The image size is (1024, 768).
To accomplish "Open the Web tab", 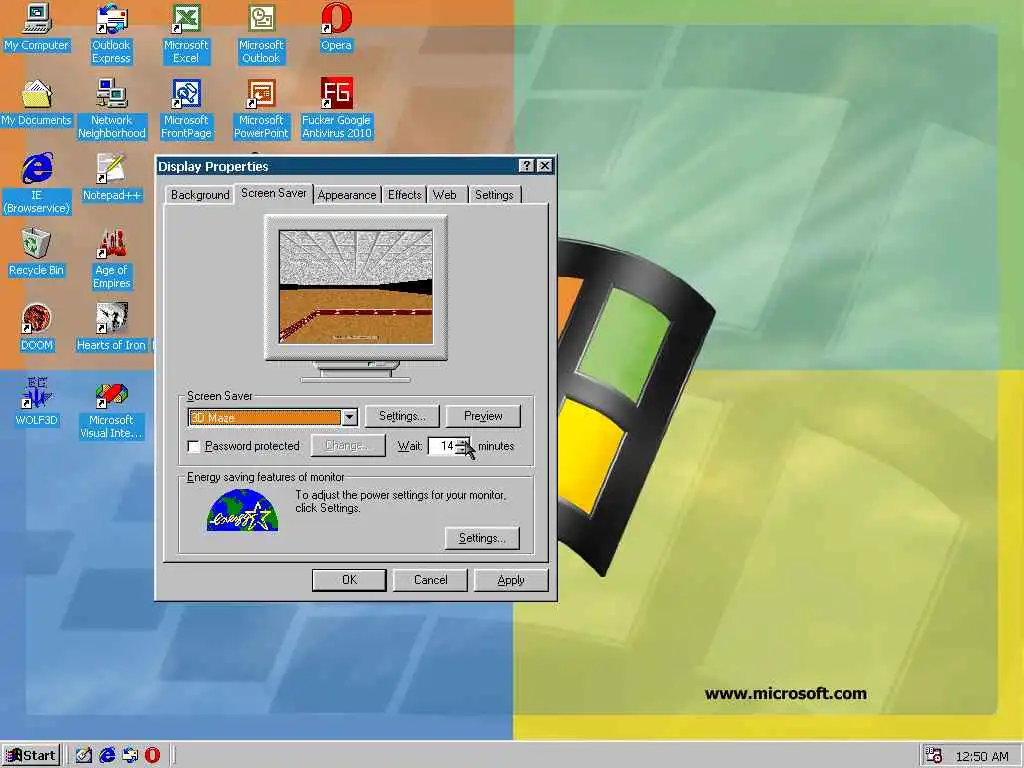I will coord(445,195).
